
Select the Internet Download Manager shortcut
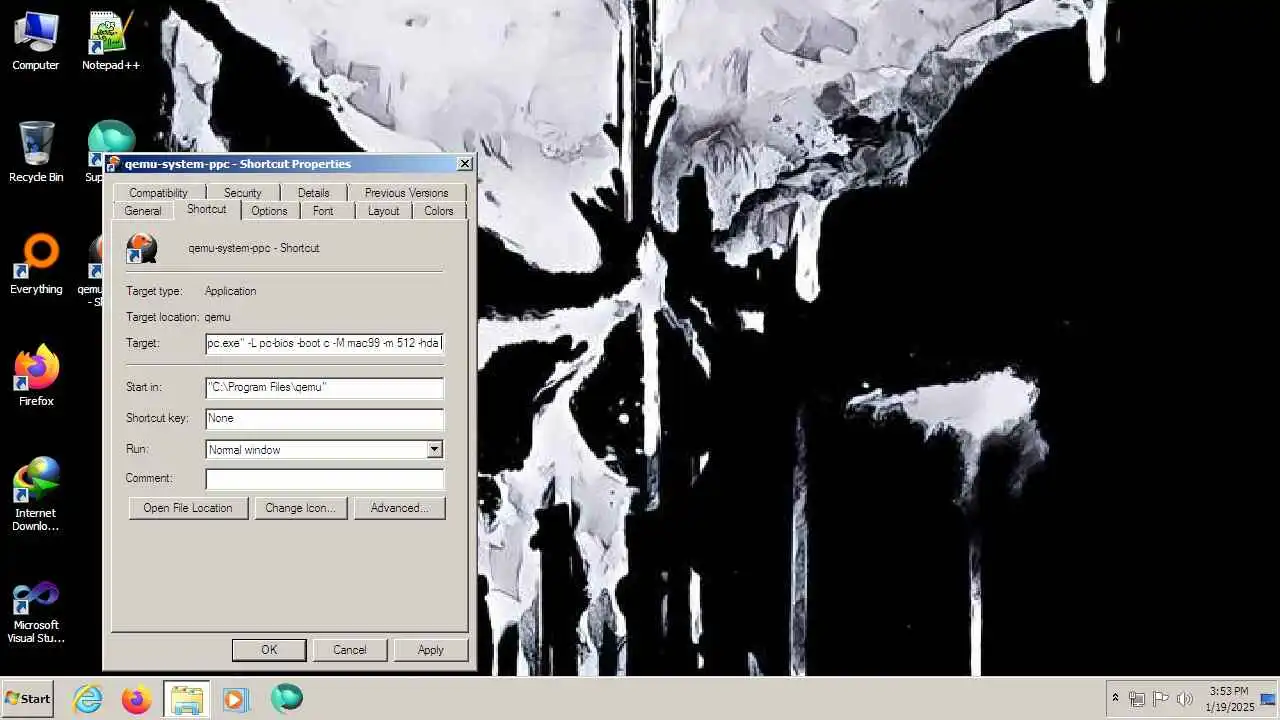36,495
